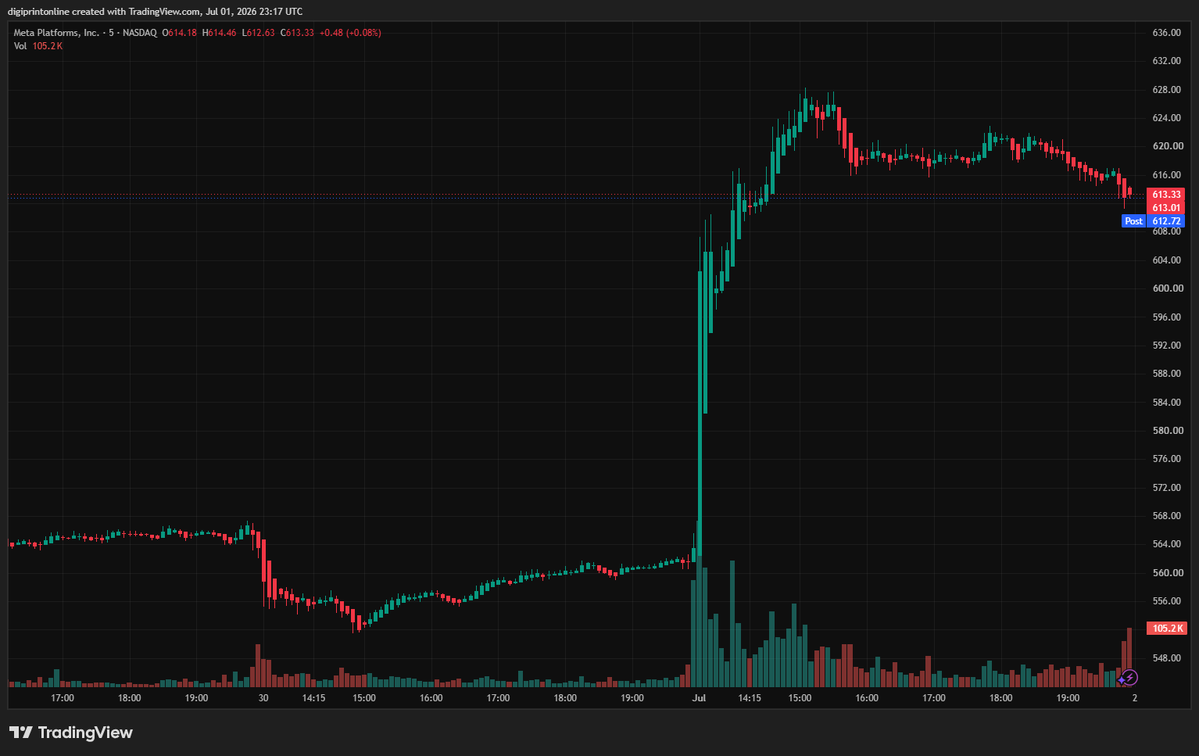Select the Meta Platforms, Inc. symbol title

(57, 33)
